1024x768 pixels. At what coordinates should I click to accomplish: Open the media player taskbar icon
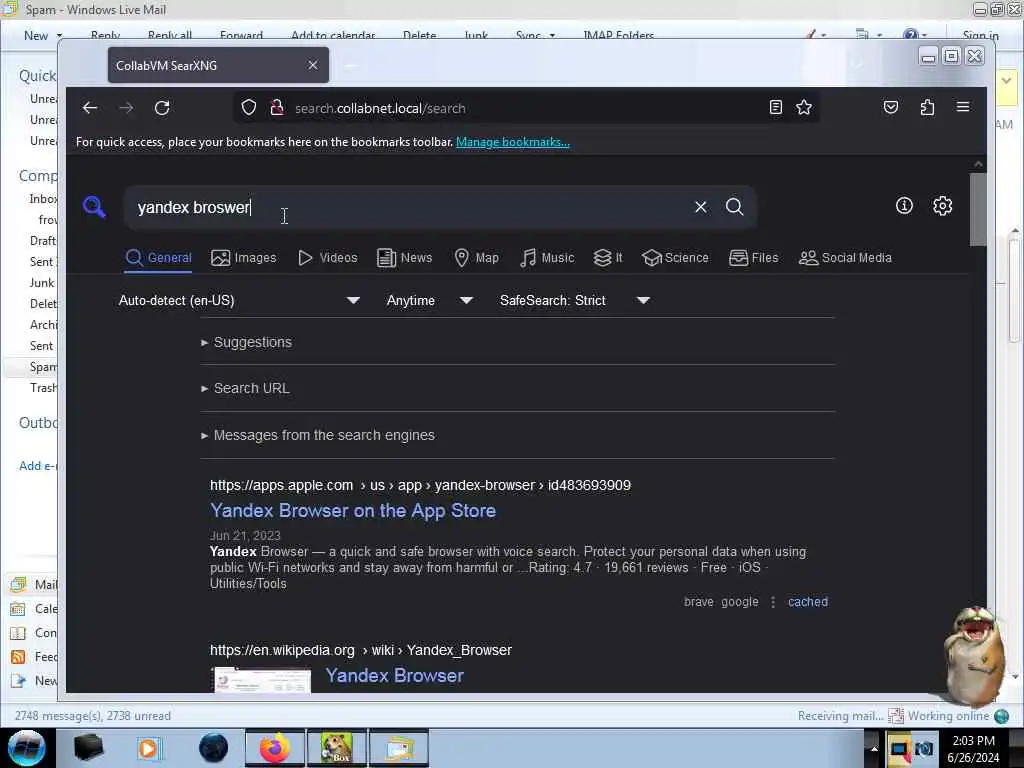click(x=149, y=748)
